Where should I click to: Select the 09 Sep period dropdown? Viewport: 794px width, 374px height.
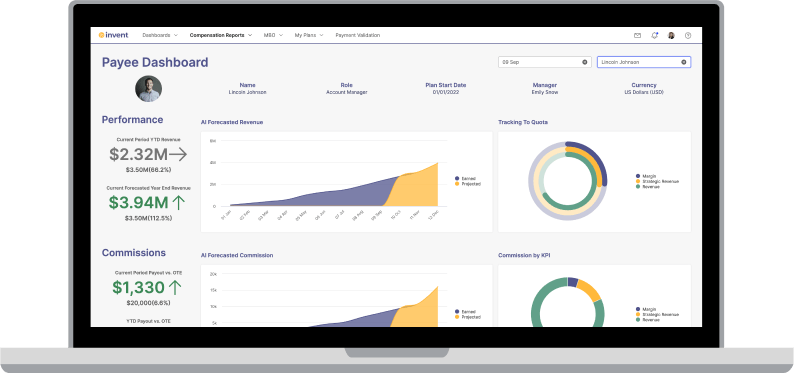[x=544, y=62]
